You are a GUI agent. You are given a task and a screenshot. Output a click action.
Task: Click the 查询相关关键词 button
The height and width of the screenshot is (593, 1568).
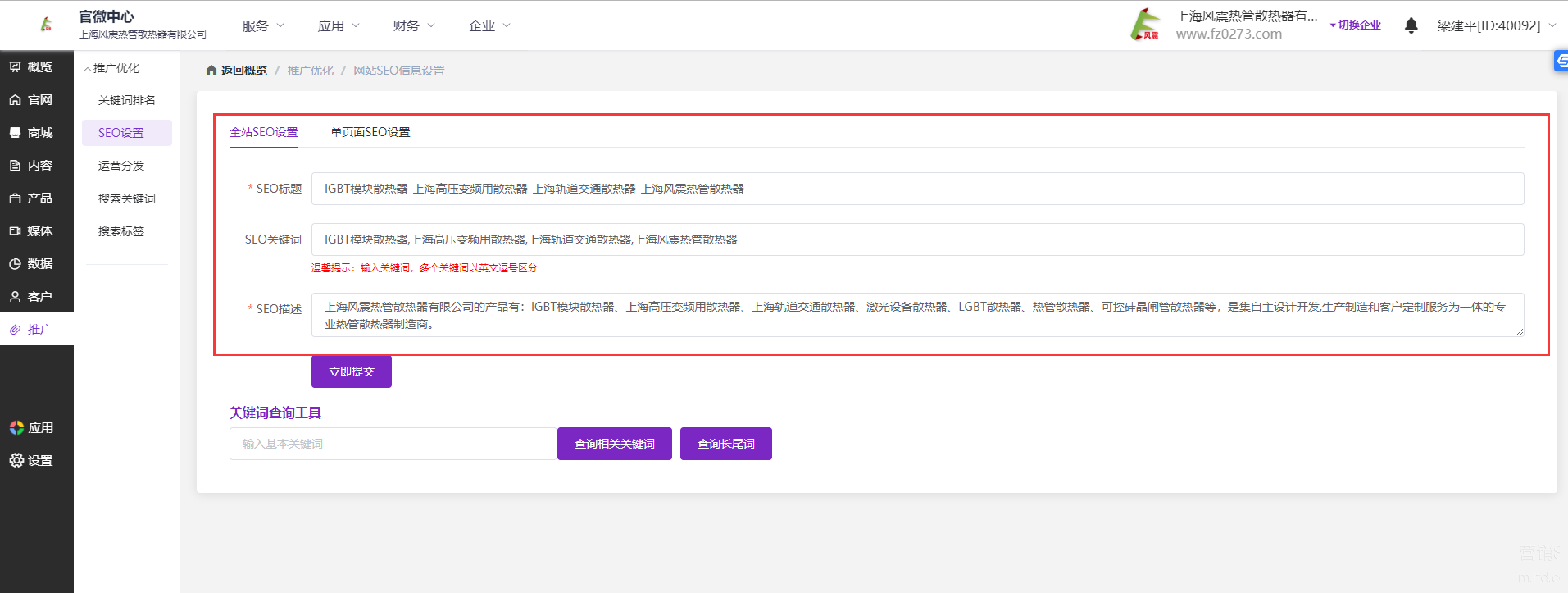[614, 444]
